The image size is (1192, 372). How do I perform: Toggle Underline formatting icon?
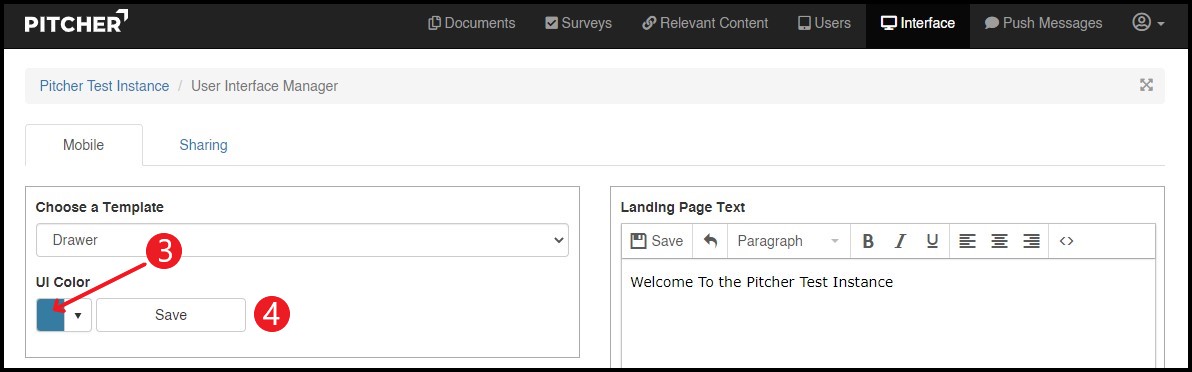tap(932, 241)
